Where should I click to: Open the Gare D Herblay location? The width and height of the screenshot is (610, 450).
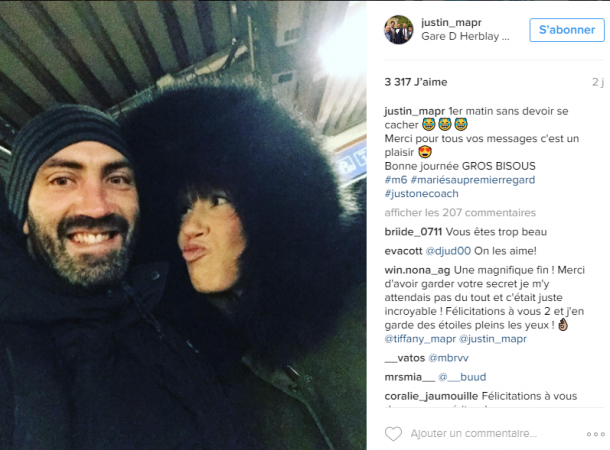tap(465, 36)
